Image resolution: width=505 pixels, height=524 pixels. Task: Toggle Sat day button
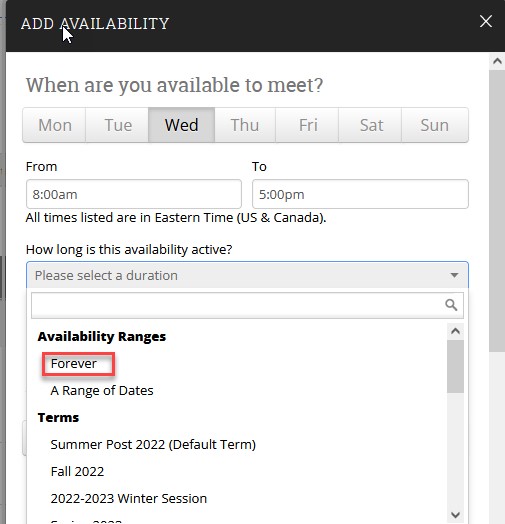(370, 125)
